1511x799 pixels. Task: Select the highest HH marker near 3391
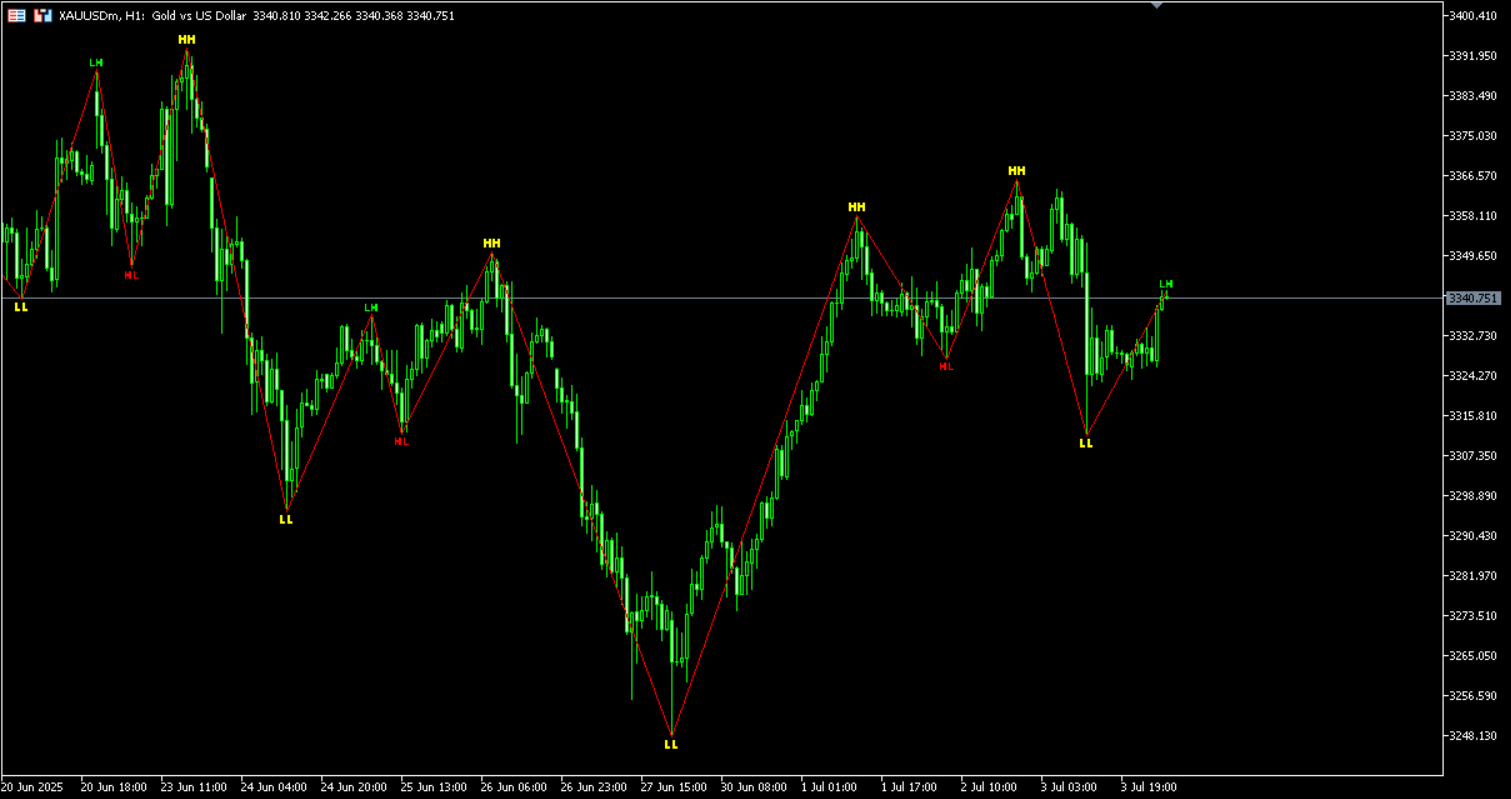coord(187,39)
